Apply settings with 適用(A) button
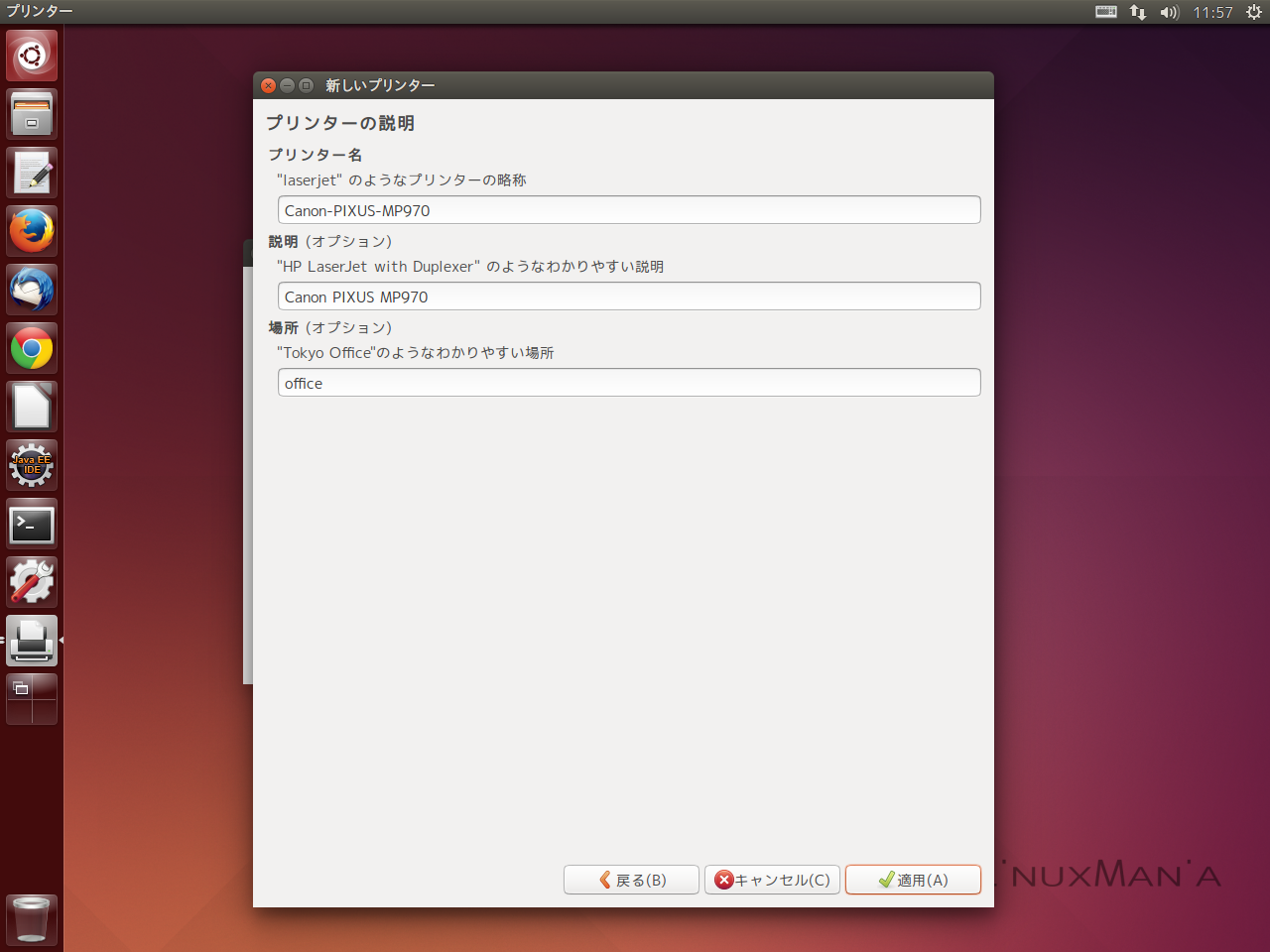The width and height of the screenshot is (1270, 952). coord(913,880)
